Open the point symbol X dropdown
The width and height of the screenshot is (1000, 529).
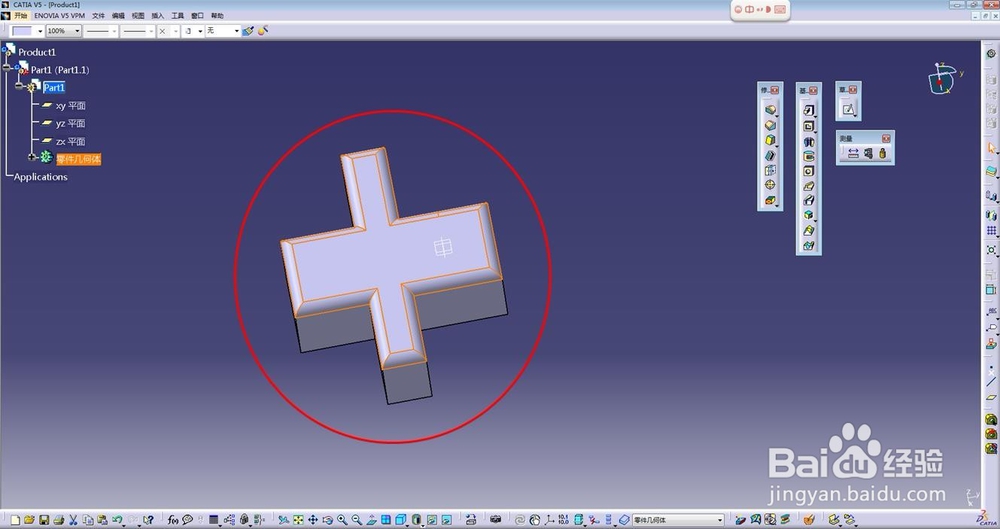pyautogui.click(x=168, y=31)
